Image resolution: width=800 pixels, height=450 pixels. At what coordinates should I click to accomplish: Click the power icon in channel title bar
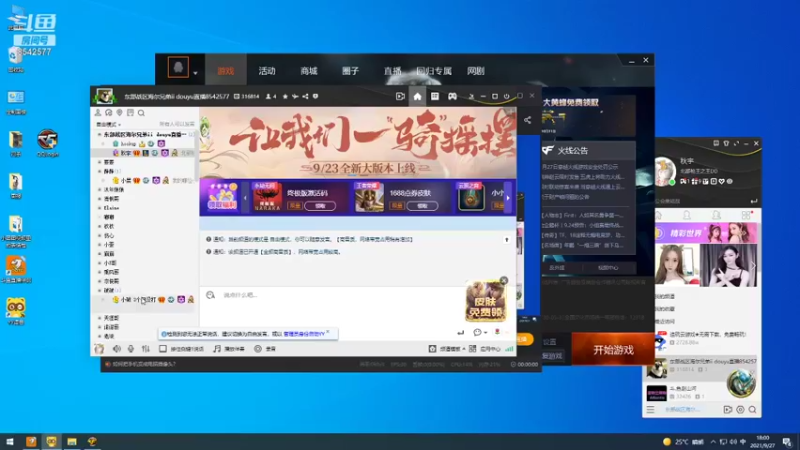coord(507,96)
